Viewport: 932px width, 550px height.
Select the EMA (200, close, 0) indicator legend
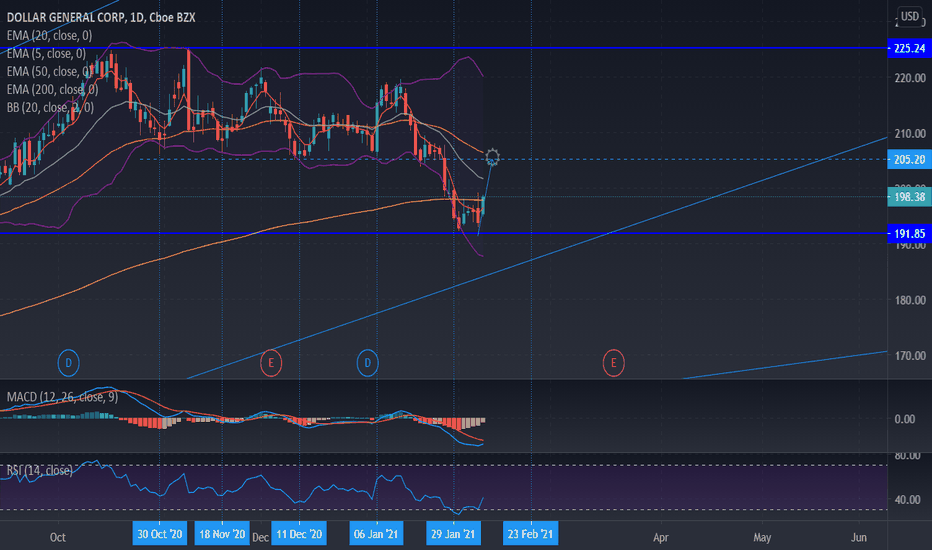tap(52, 89)
